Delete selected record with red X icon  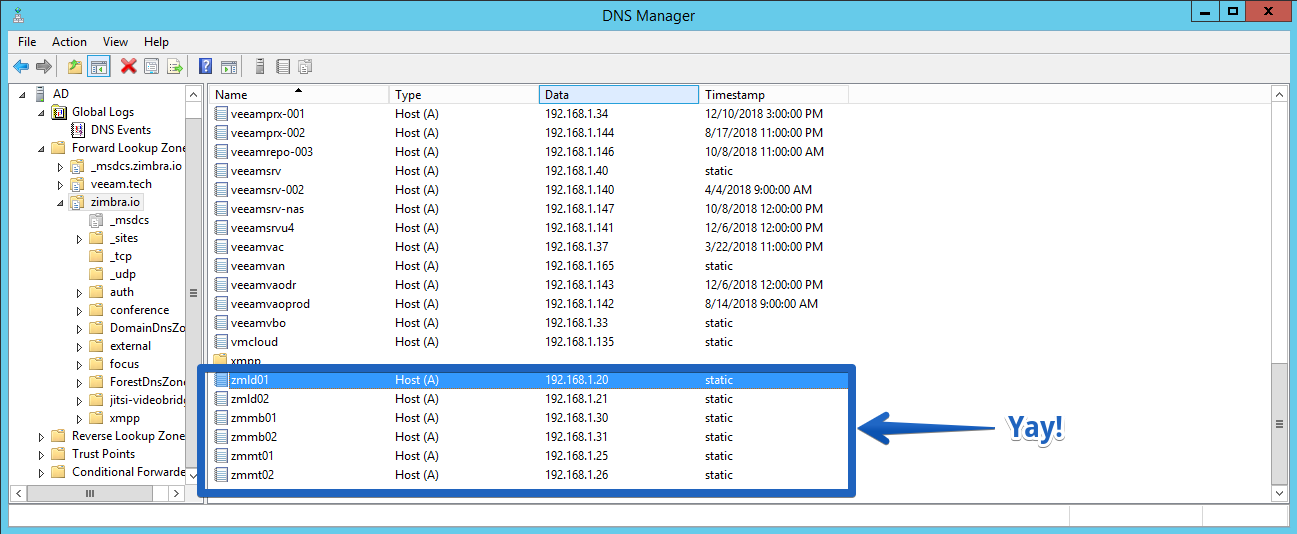pos(128,66)
